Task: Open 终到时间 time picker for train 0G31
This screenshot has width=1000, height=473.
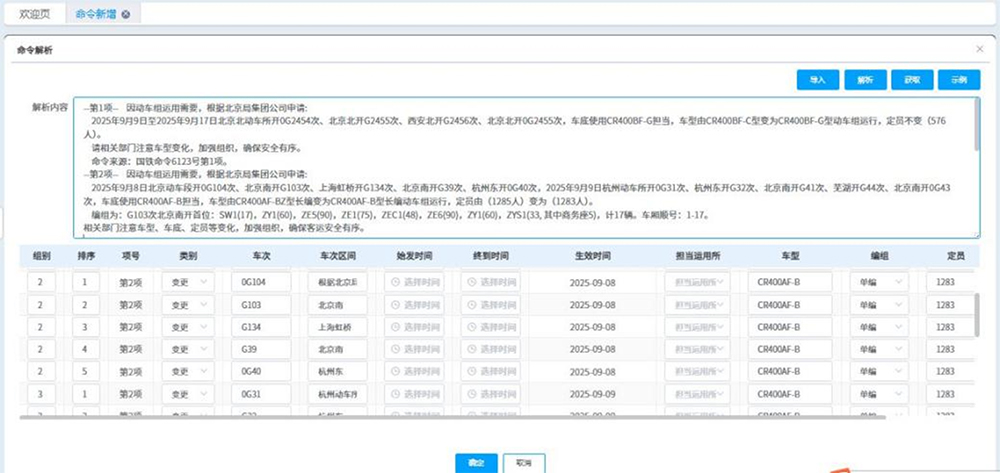Action: pyautogui.click(x=490, y=394)
